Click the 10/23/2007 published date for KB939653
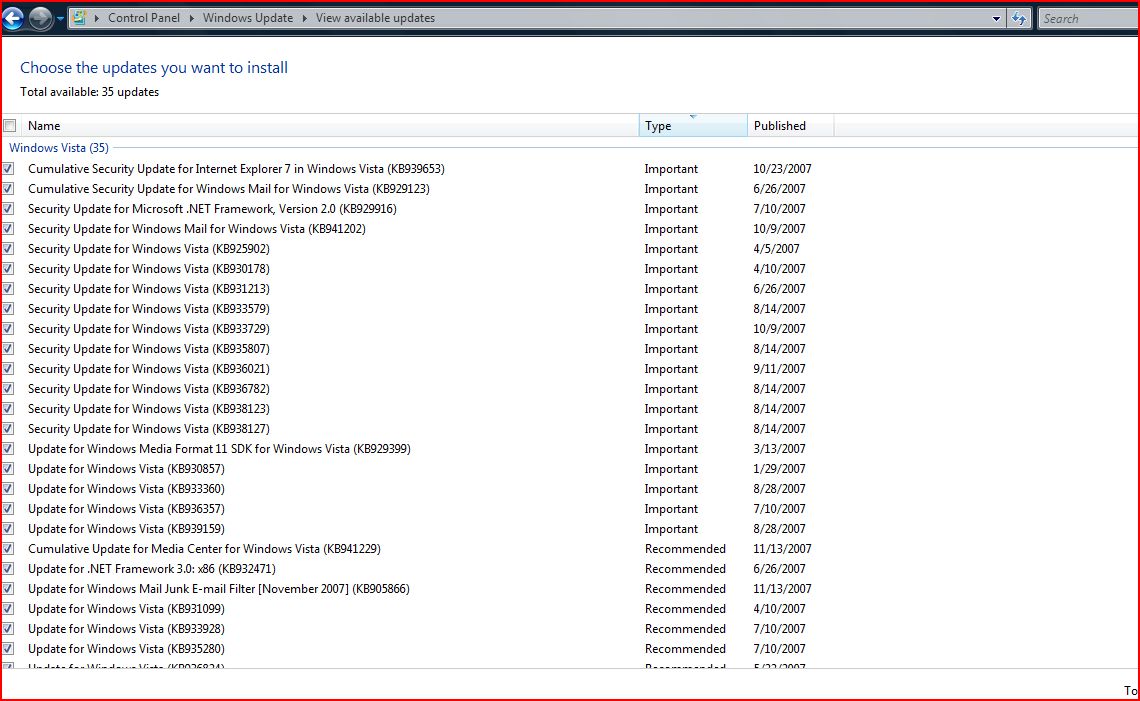Image resolution: width=1140 pixels, height=701 pixels. coord(782,169)
